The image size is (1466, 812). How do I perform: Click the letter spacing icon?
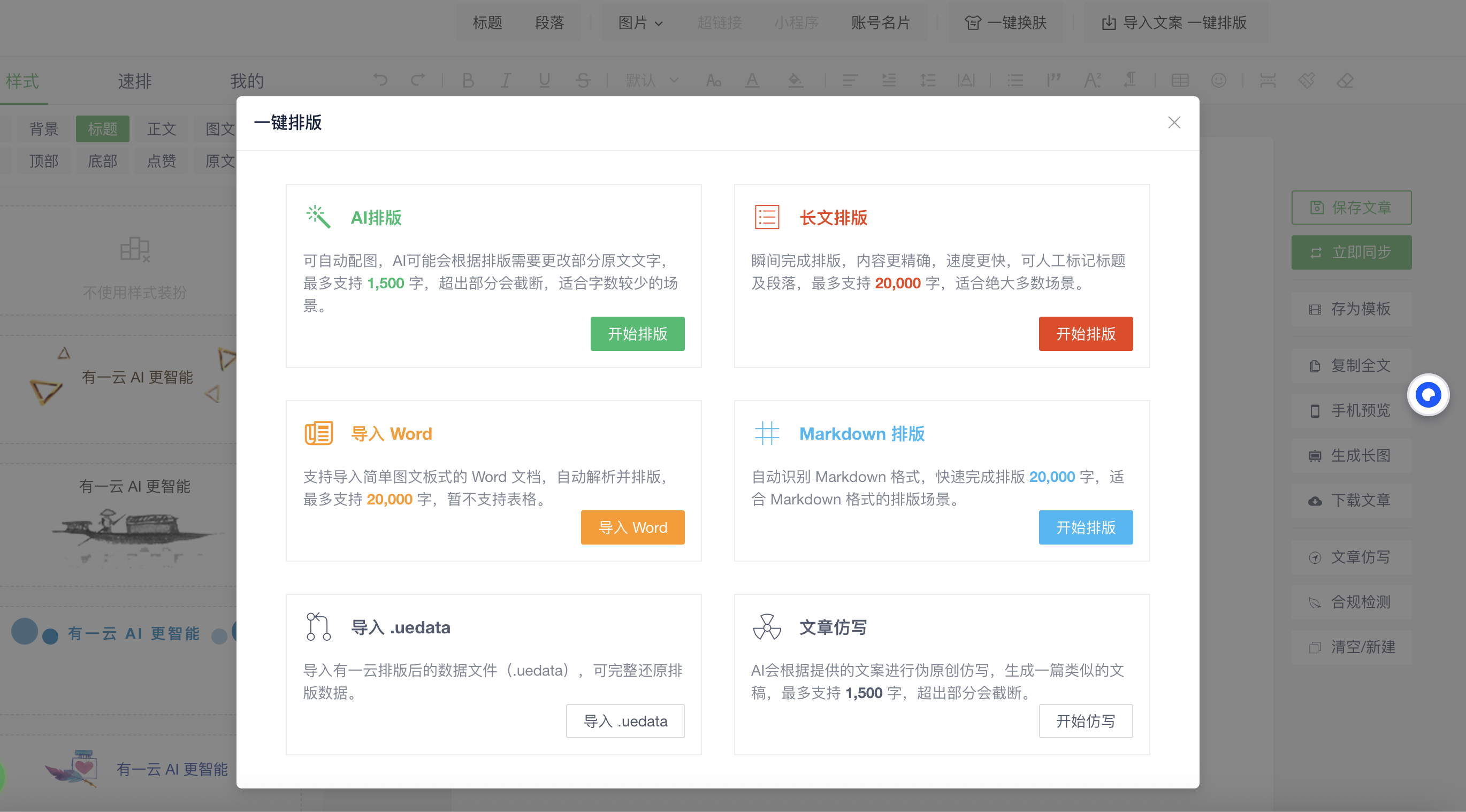tap(966, 80)
